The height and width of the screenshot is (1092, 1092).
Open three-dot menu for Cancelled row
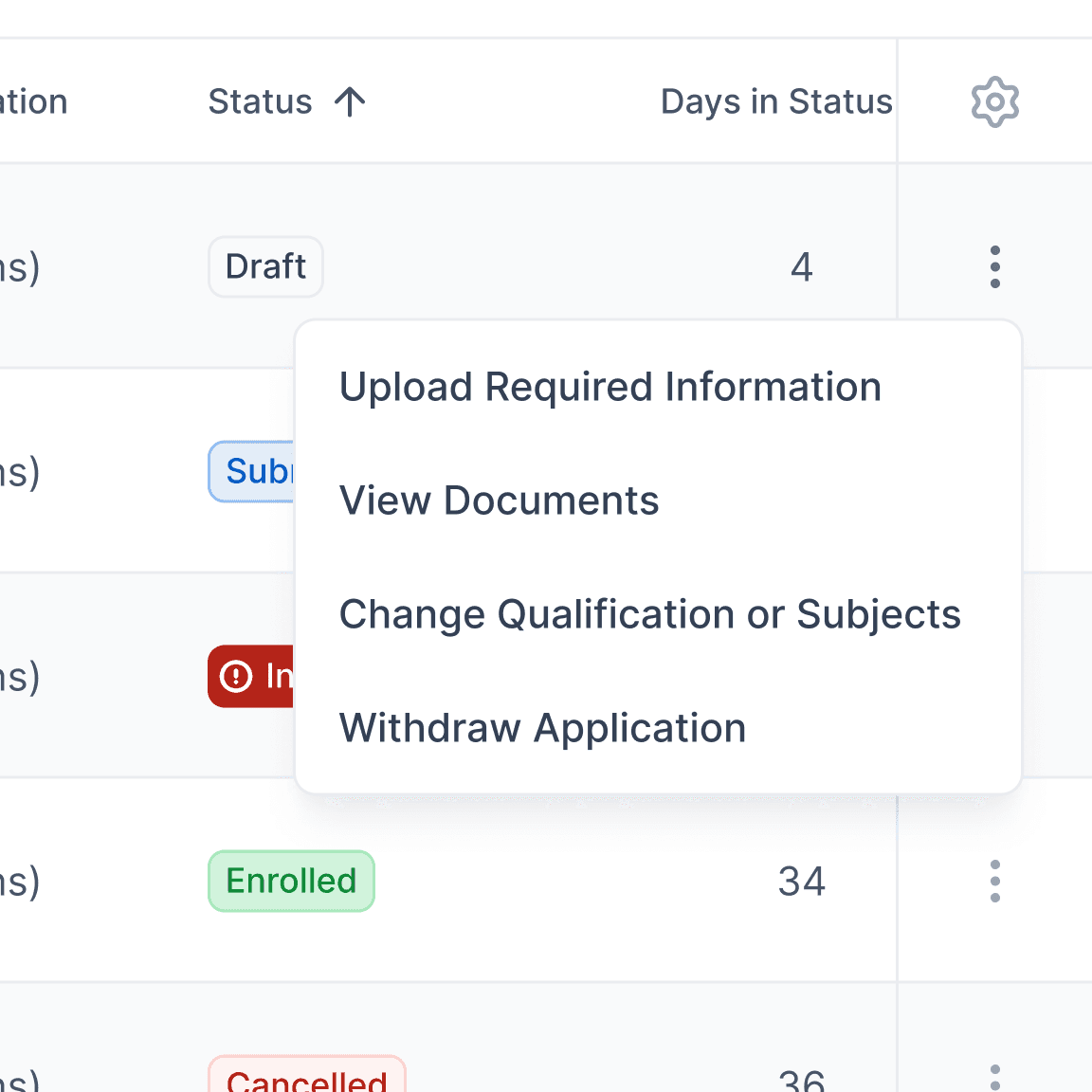coord(994,1078)
